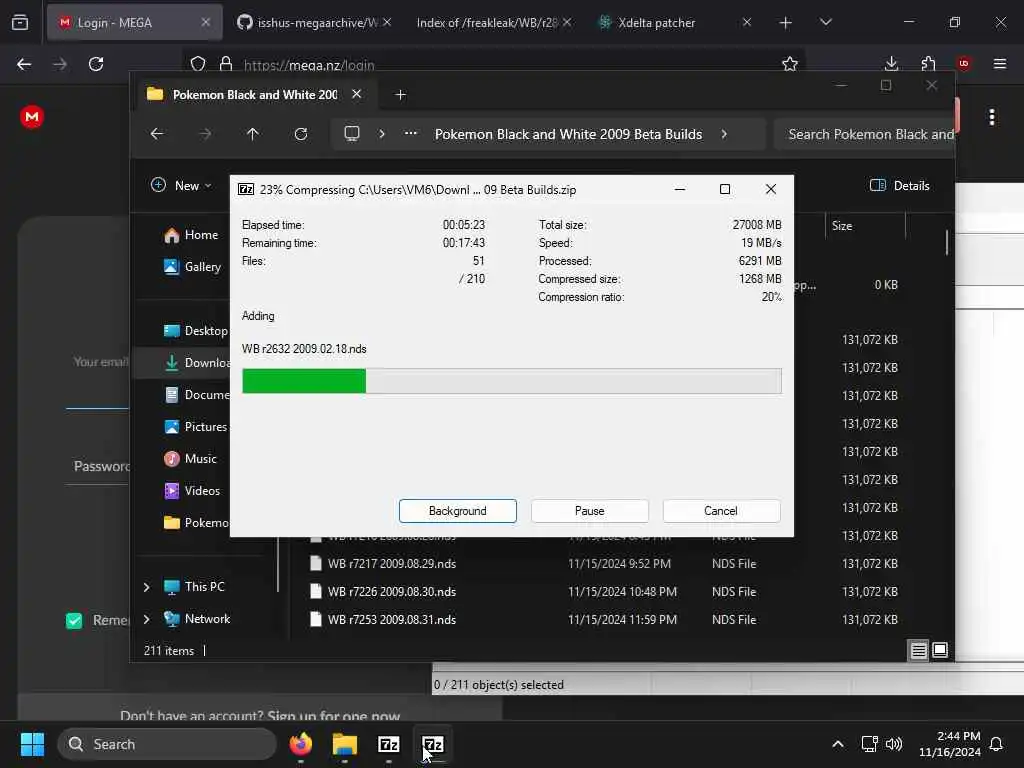Select file WB r7226 2009.08.30.nds

tap(391, 592)
